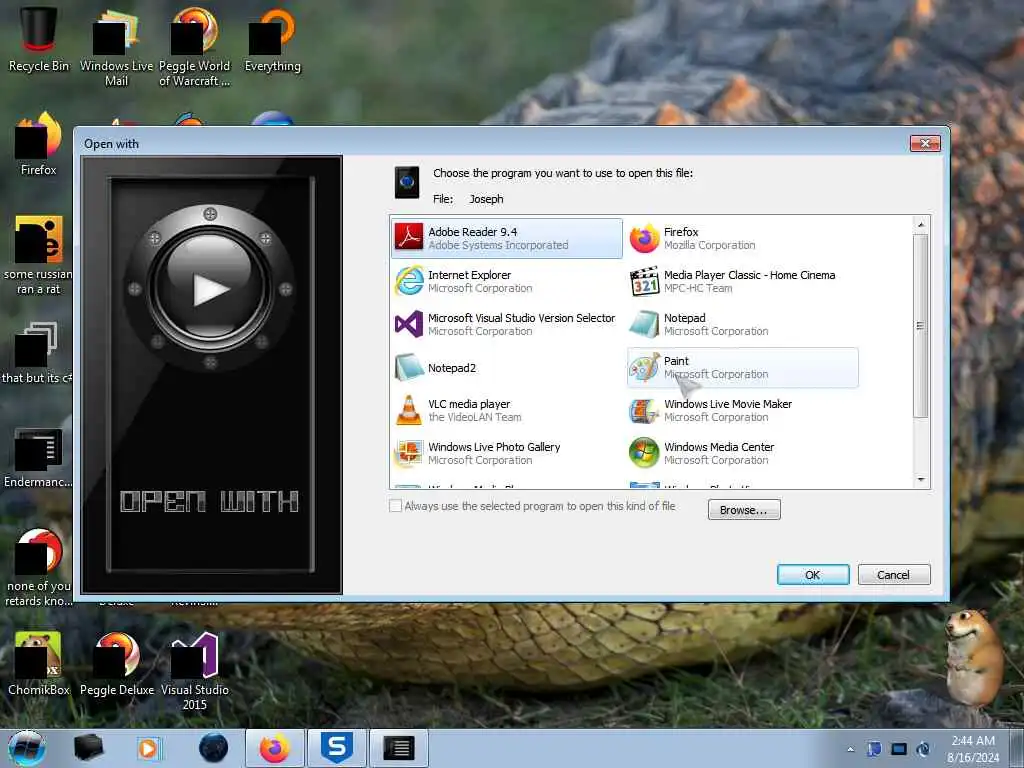Confirm with the OK button
1024x768 pixels.
[x=813, y=575]
